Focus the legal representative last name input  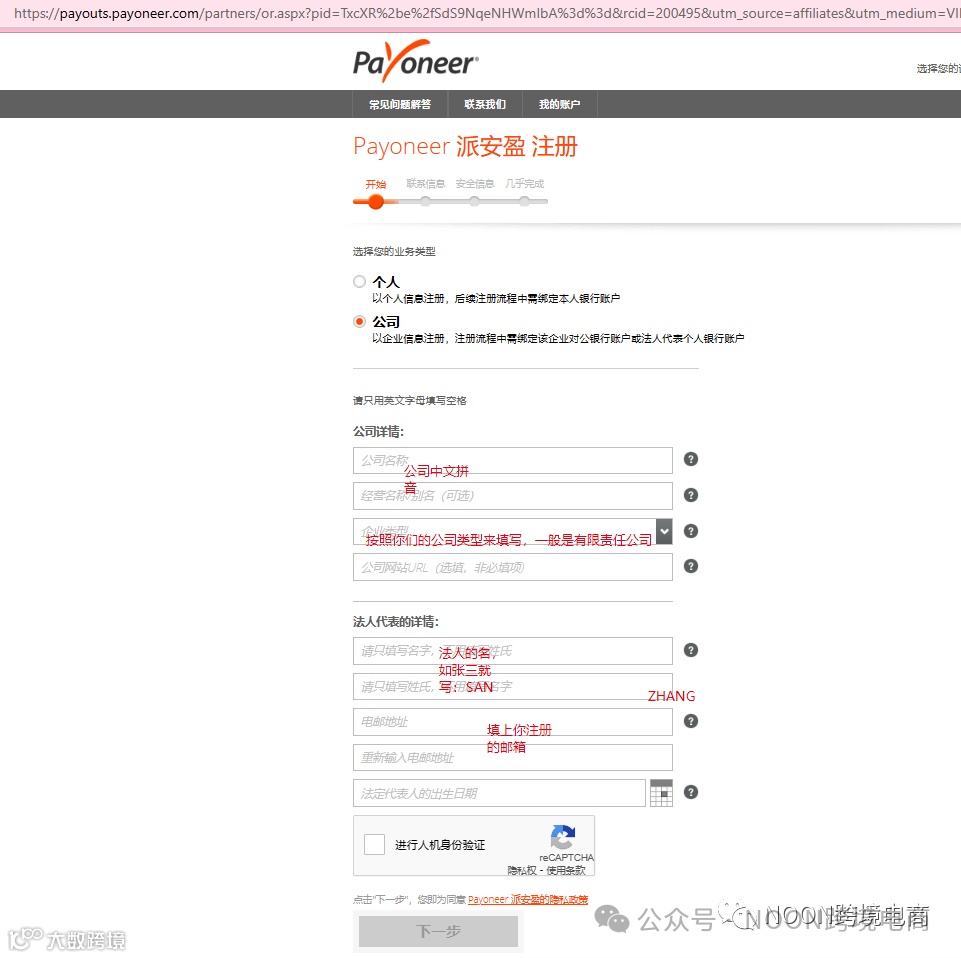(512, 686)
